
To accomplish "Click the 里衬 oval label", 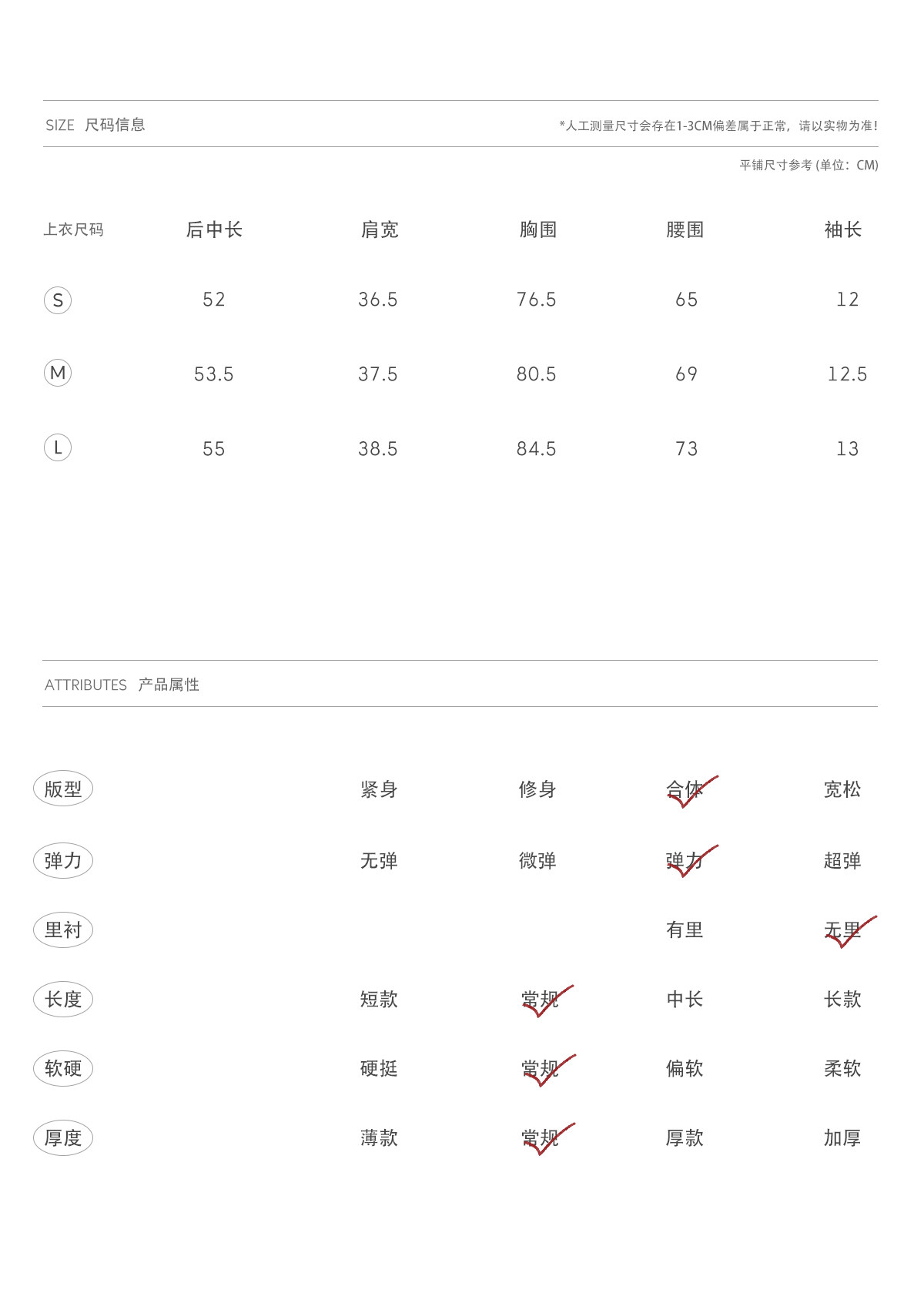I will (63, 930).
